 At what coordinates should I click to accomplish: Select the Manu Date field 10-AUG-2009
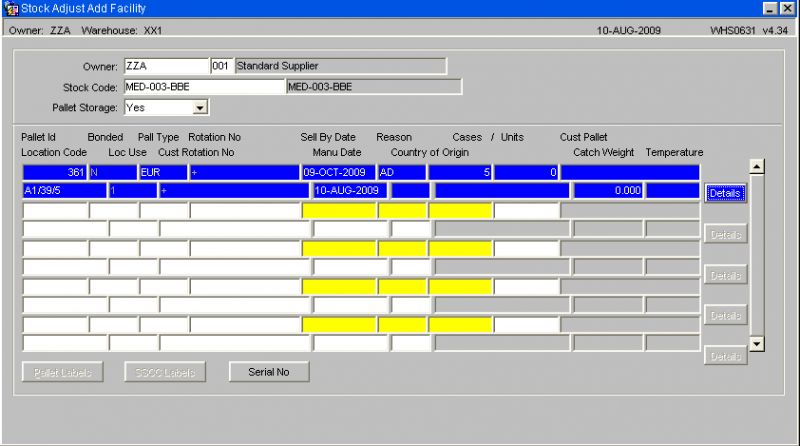pyautogui.click(x=350, y=190)
